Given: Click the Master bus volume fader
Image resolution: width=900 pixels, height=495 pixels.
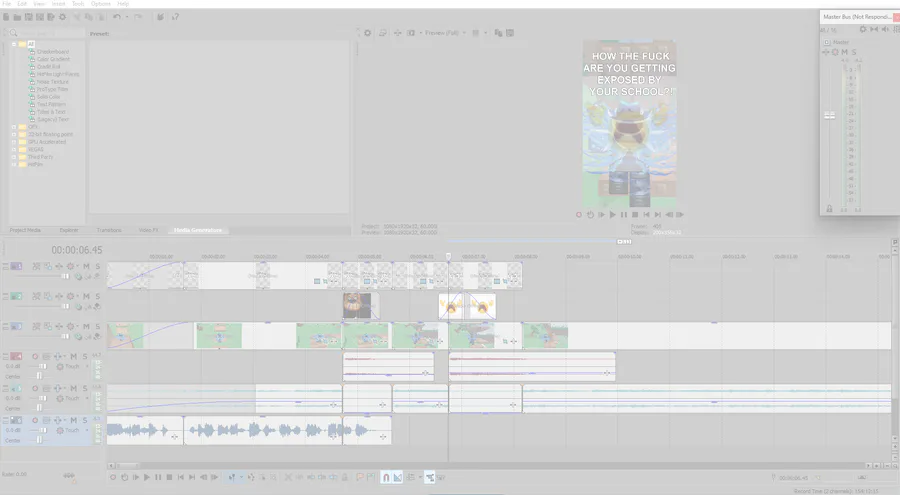Looking at the screenshot, I should 830,115.
